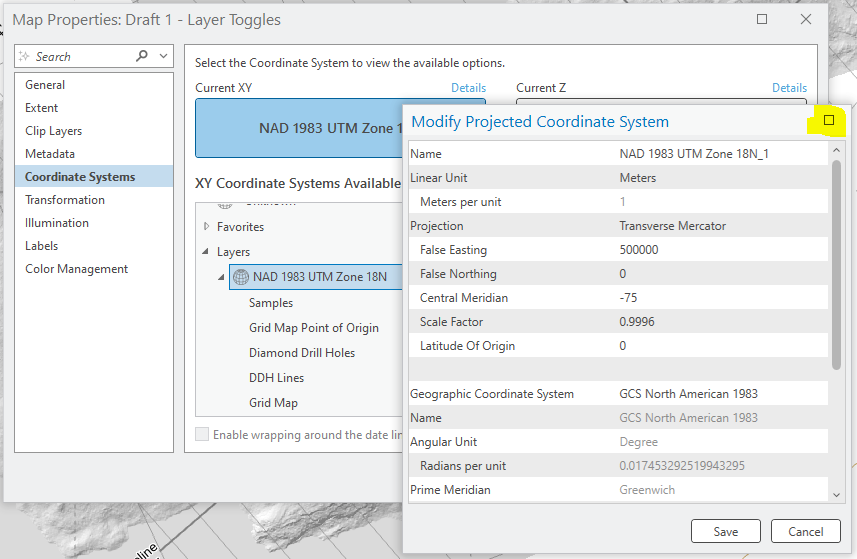
Task: Select the Diamond Drill Holes layer entry
Action: coord(302,353)
